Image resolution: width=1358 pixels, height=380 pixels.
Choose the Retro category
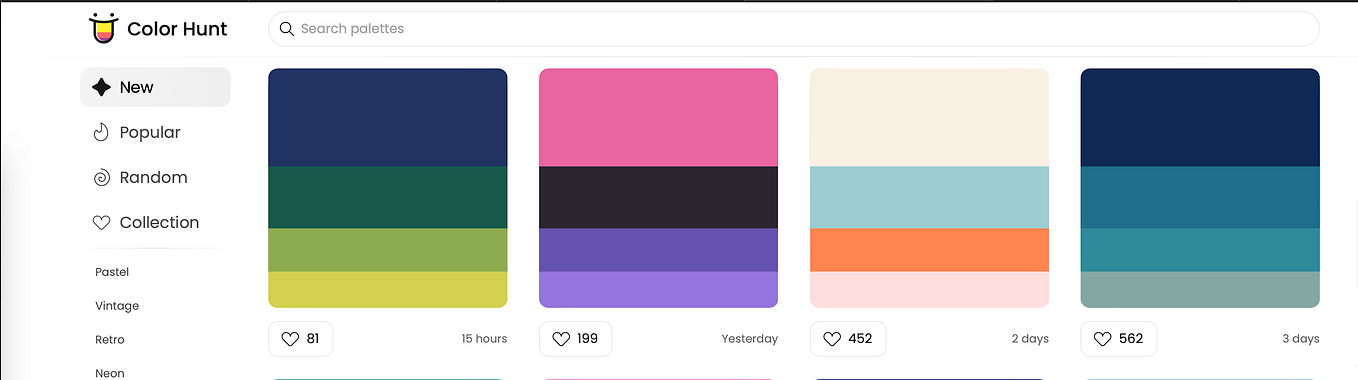(110, 340)
